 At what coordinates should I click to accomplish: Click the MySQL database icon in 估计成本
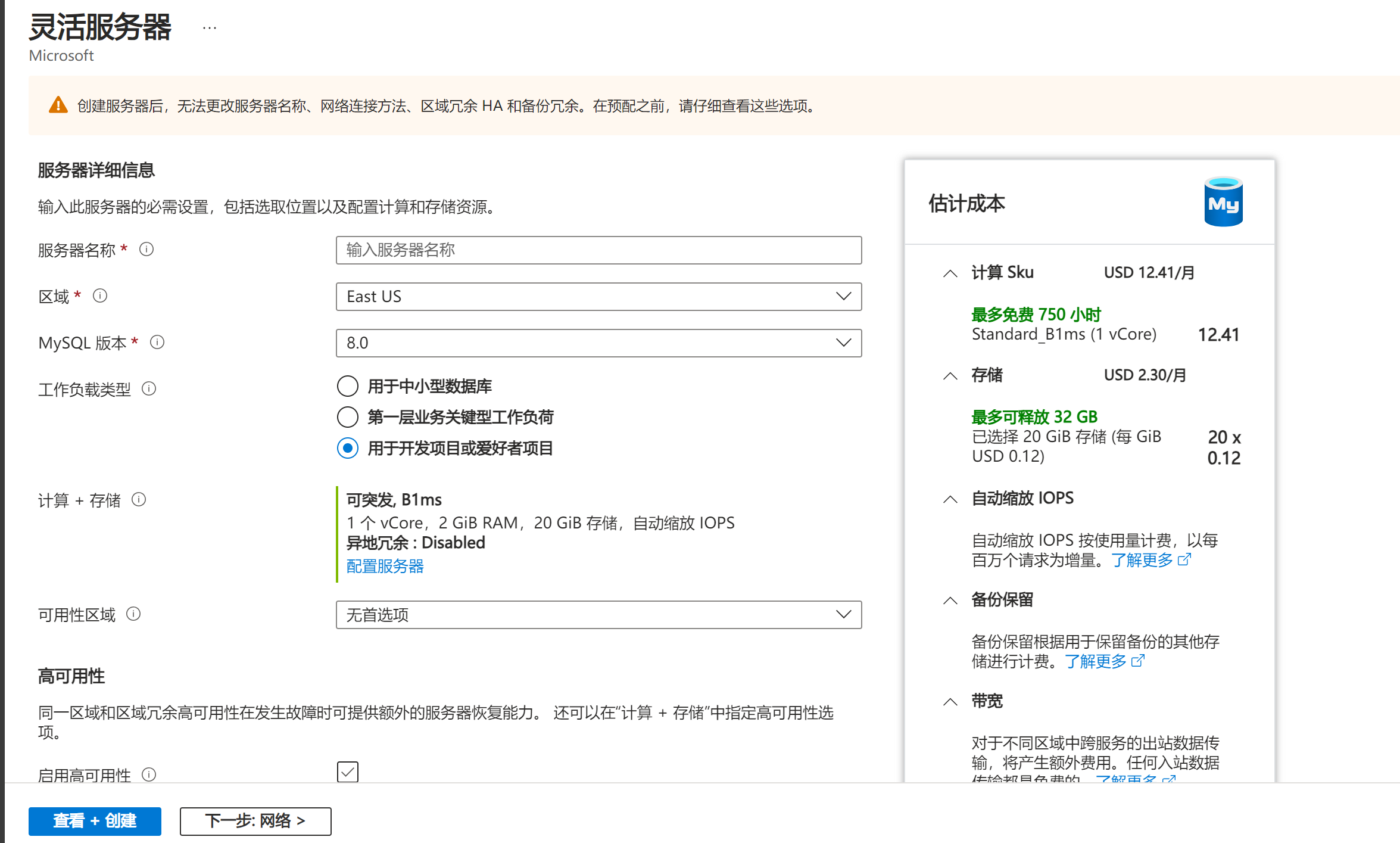1223,201
